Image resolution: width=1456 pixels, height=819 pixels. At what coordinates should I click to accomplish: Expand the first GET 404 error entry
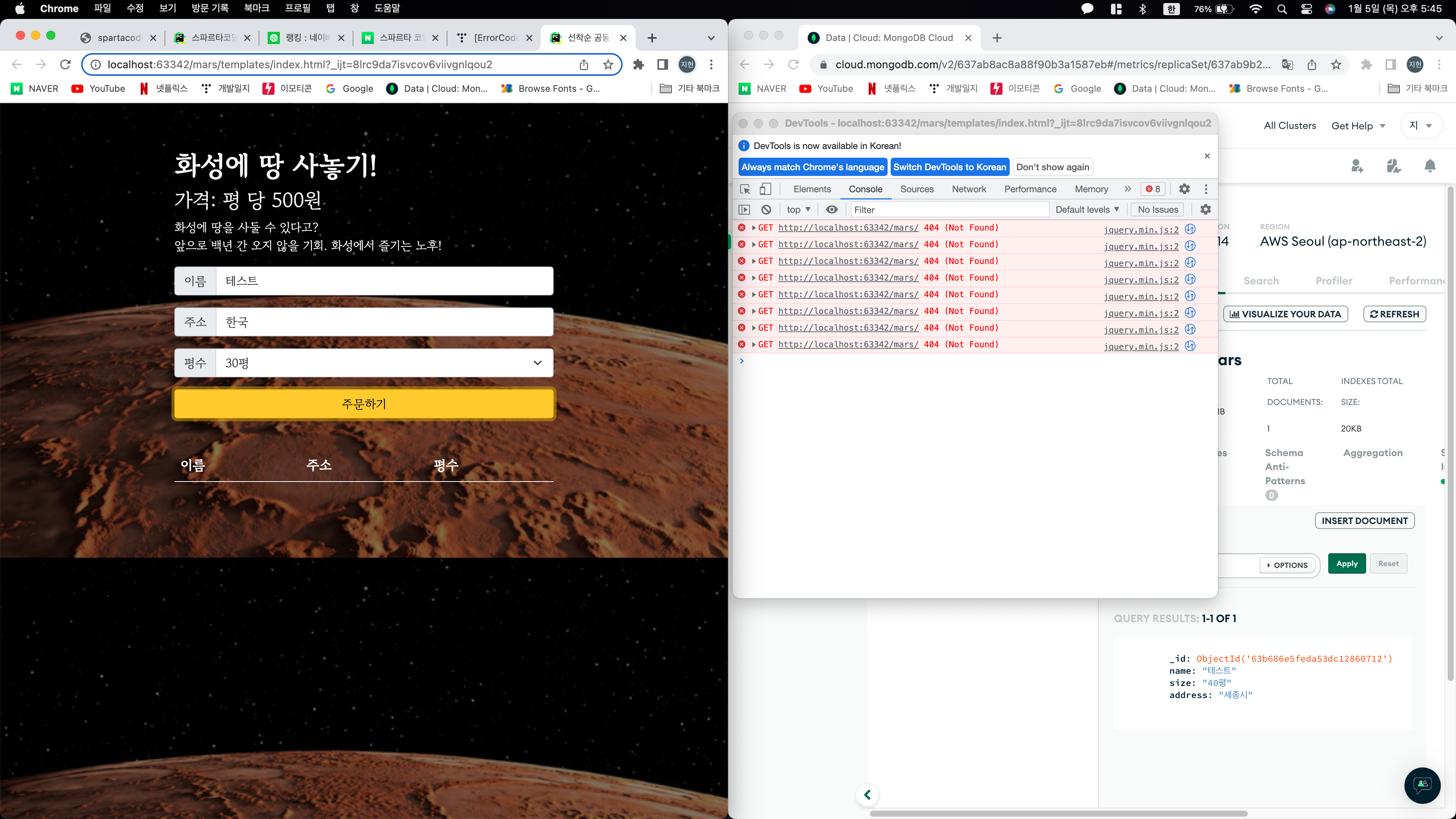[x=754, y=228]
